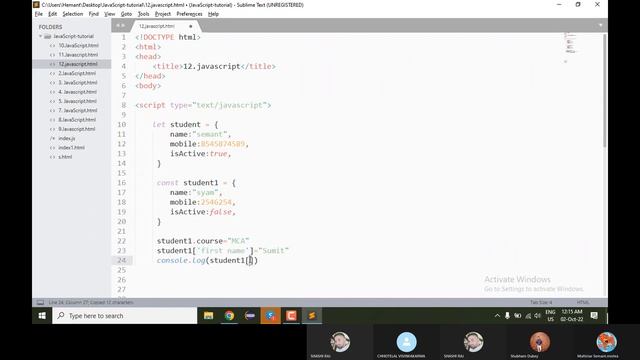Click the line and column status text
This screenshot has height=360, width=640.
tap(91, 302)
